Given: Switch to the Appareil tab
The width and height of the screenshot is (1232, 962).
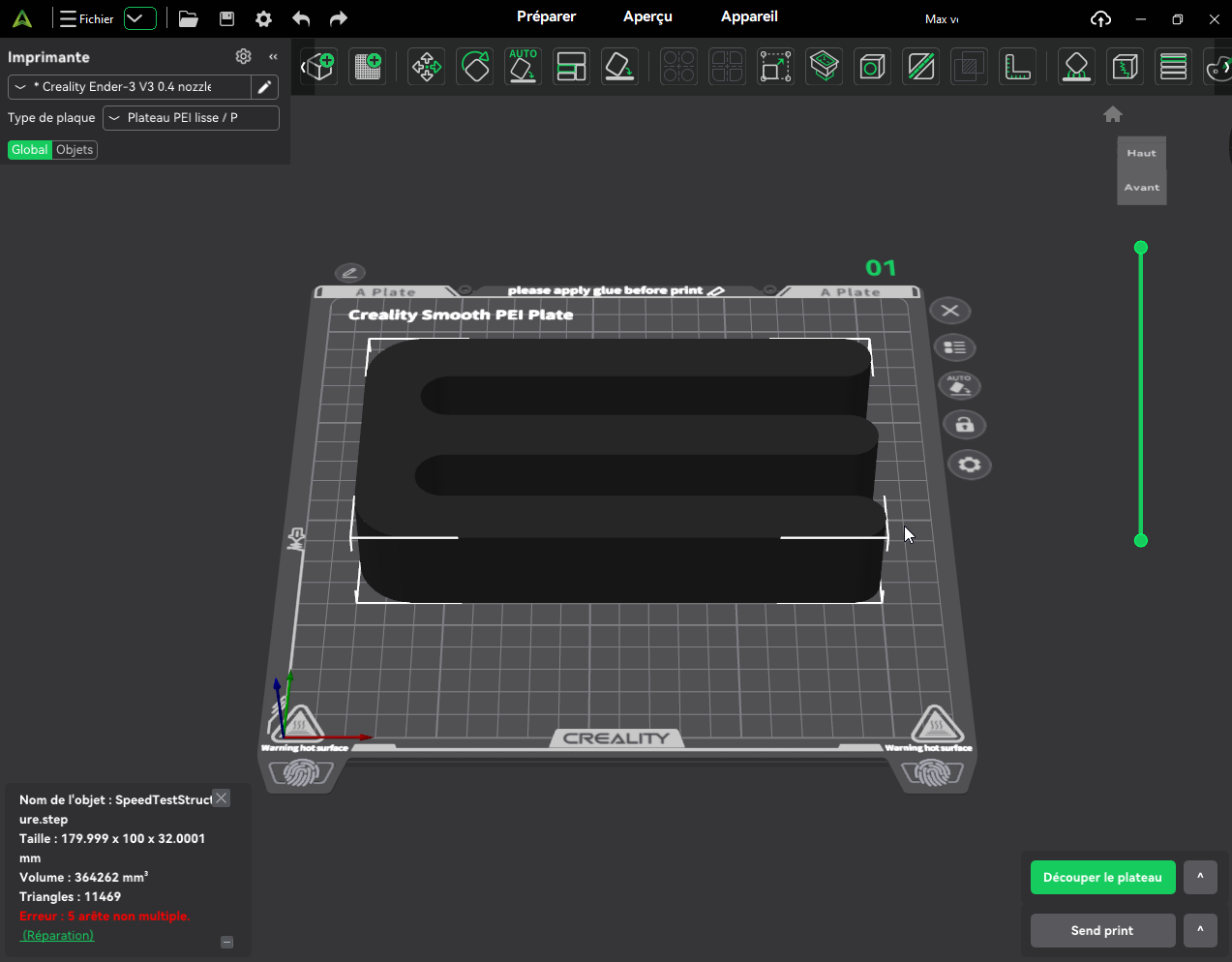Looking at the screenshot, I should click(749, 16).
